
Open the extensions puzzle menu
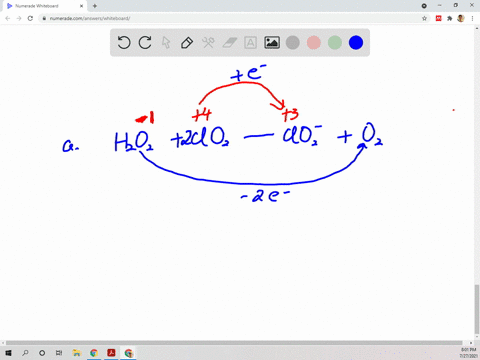tap(450, 18)
